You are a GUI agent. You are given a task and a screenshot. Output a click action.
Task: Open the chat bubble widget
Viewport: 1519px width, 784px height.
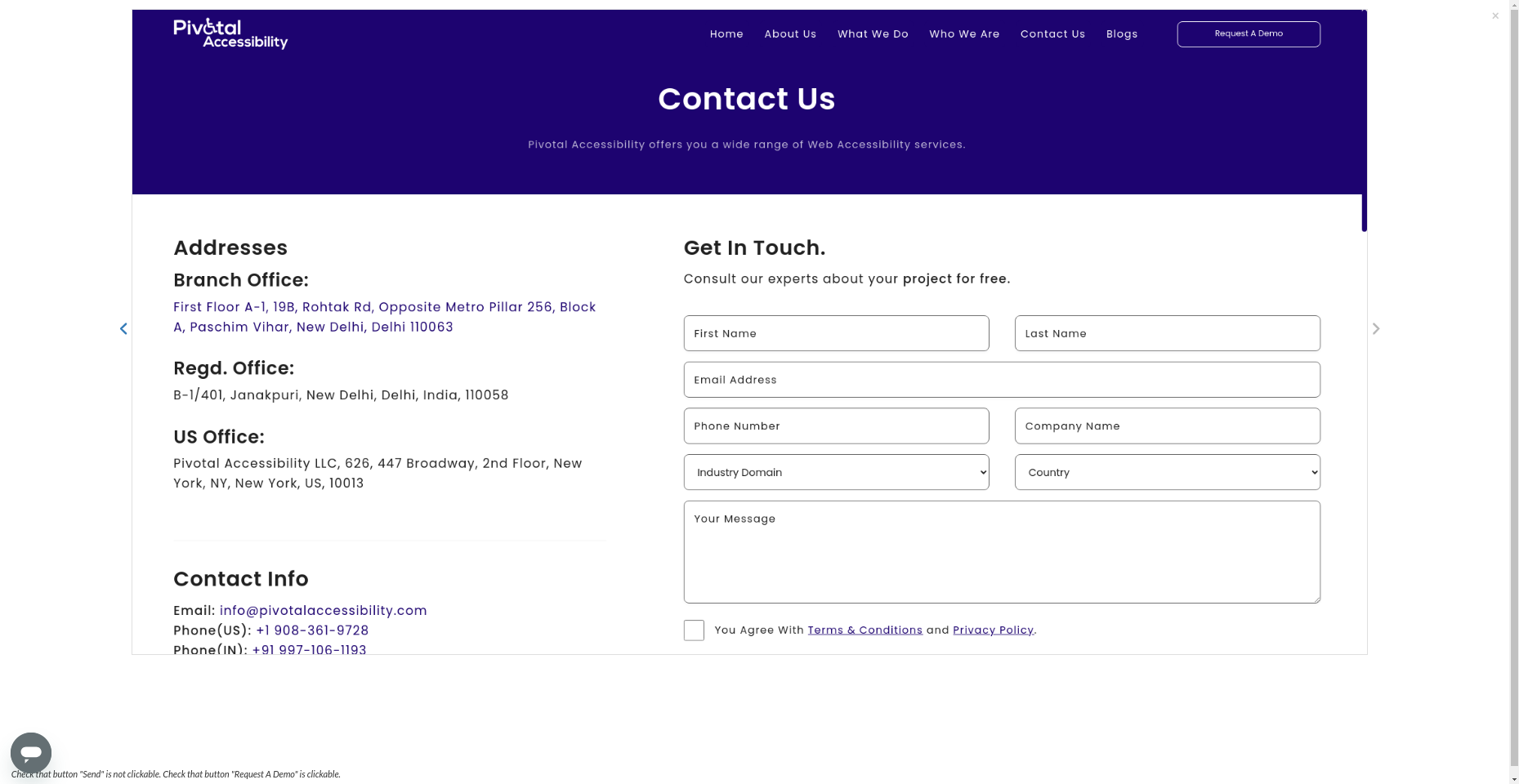(x=31, y=752)
